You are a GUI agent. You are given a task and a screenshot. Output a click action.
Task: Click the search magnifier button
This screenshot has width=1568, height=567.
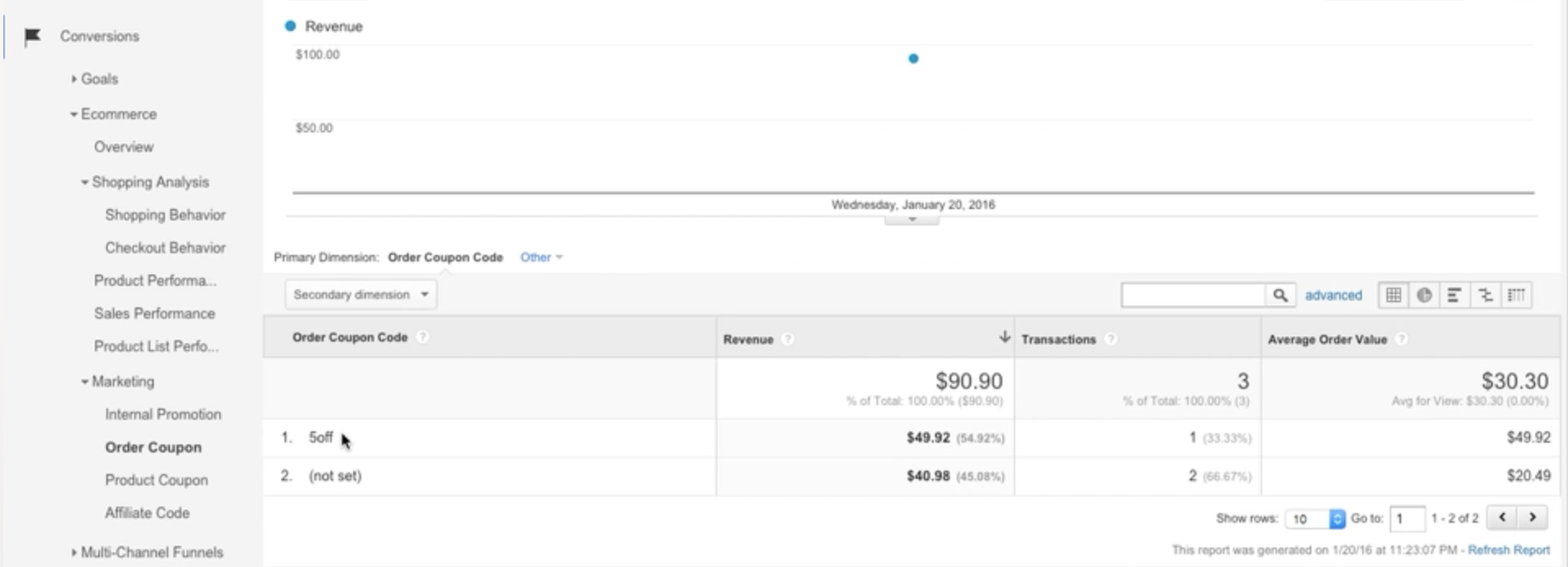point(1280,295)
